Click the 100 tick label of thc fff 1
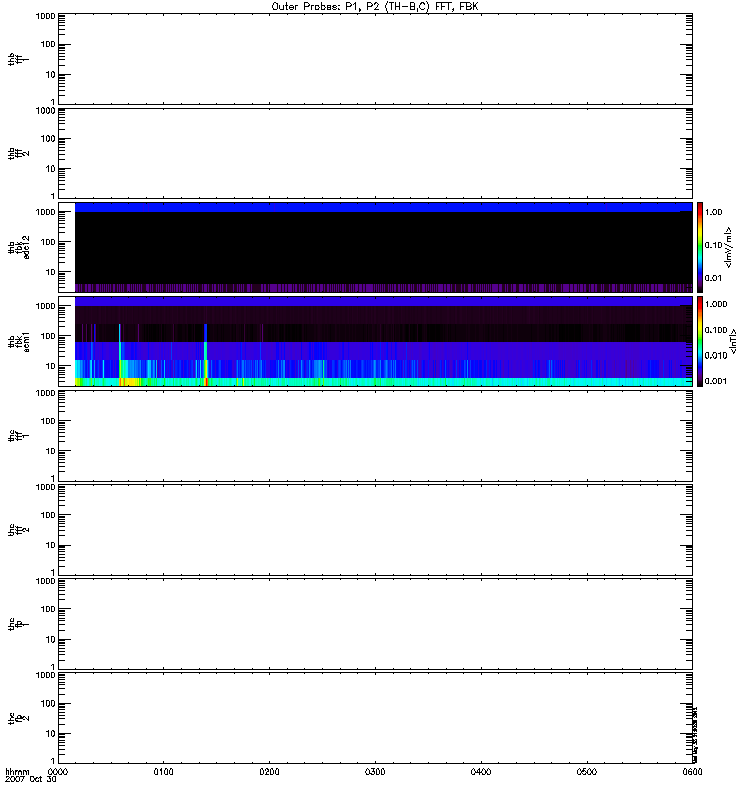 coord(48,421)
